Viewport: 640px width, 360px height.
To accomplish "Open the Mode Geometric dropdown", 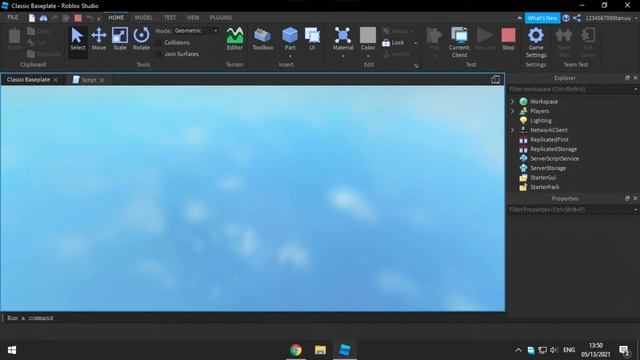I will (196, 31).
